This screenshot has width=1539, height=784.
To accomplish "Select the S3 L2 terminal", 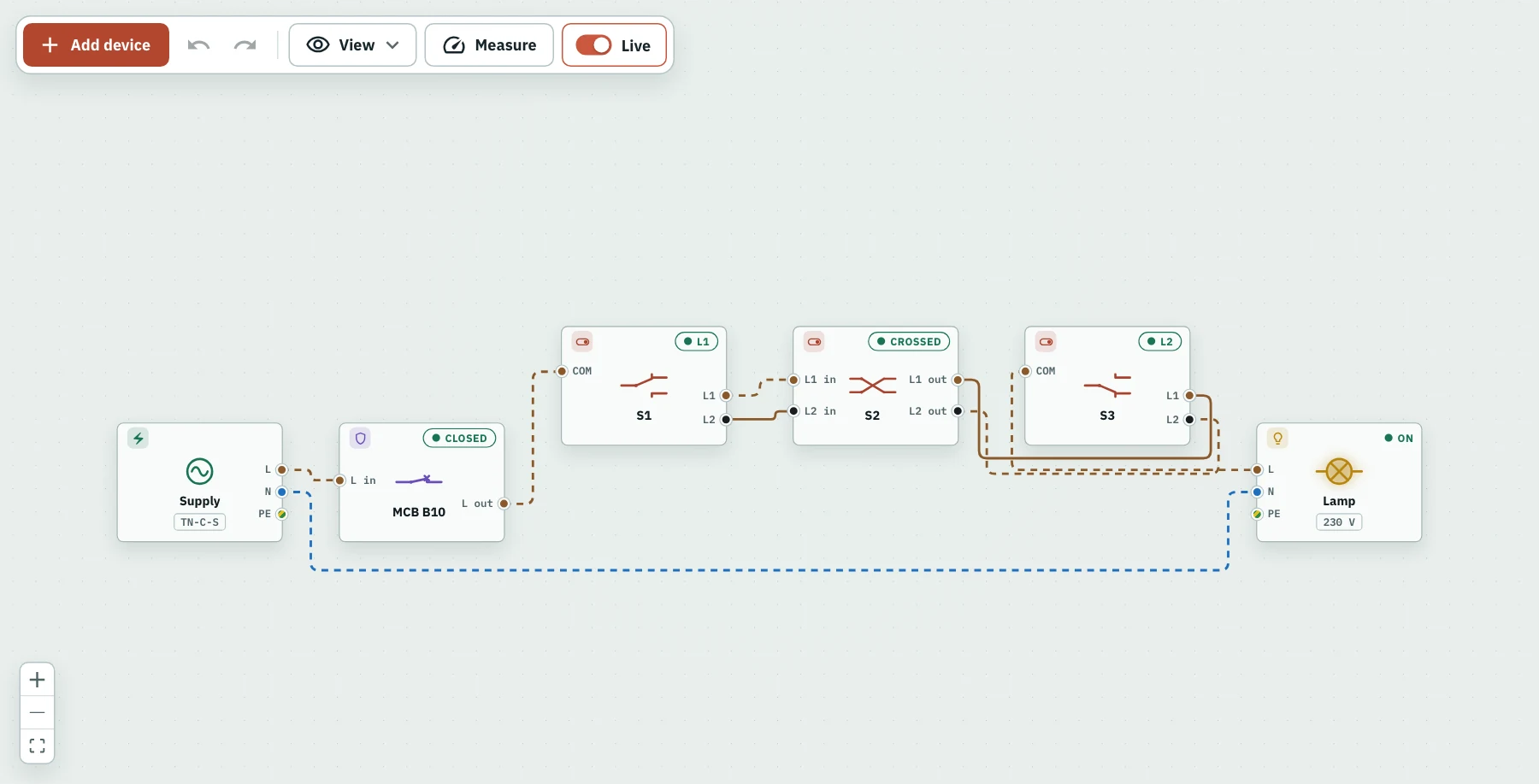I will [x=1189, y=420].
